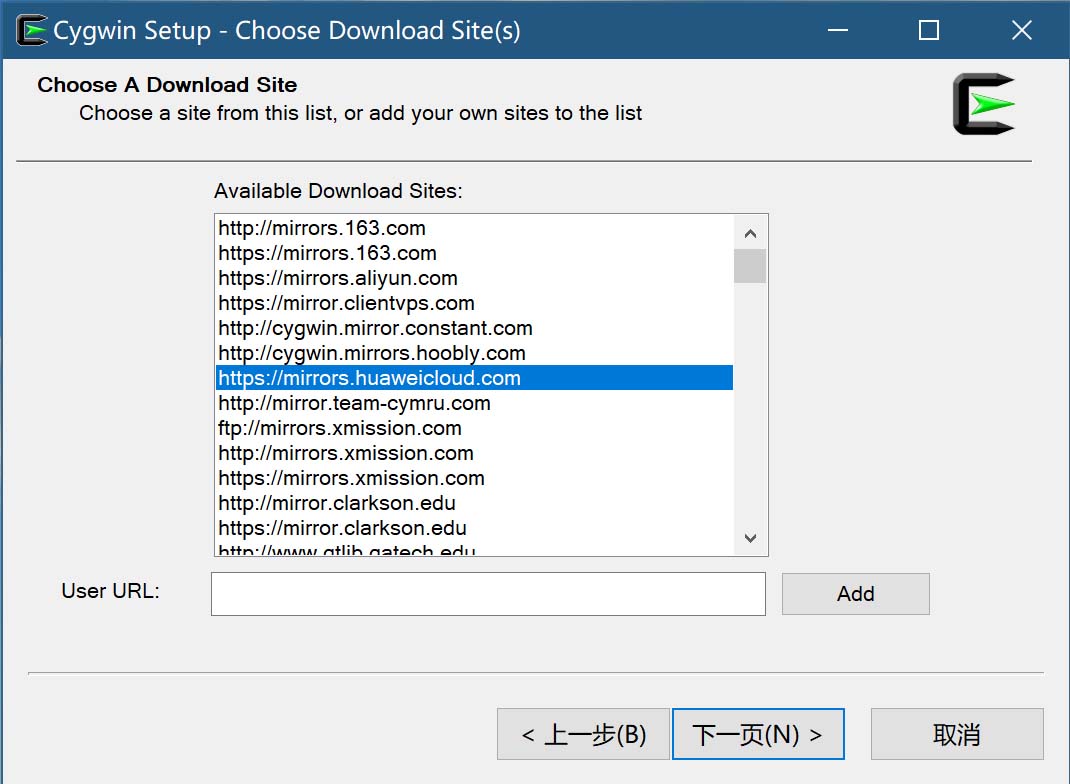This screenshot has width=1070, height=784.
Task: Select http://cygwin.mirror.constant.com entry
Action: tap(474, 328)
